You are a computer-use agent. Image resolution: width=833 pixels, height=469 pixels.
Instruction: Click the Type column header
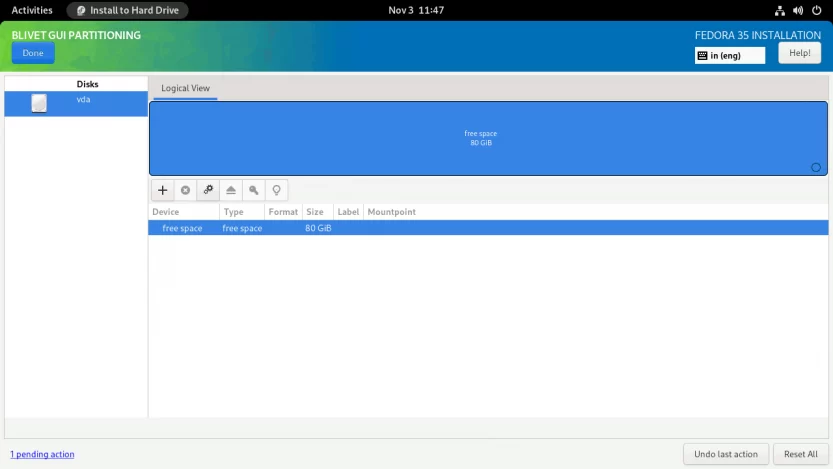click(x=242, y=212)
